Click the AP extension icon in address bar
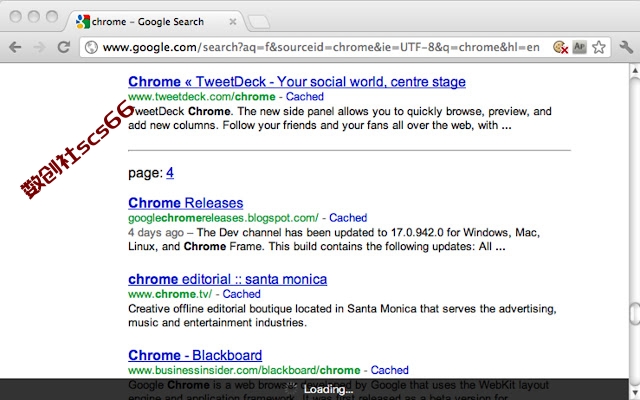 click(580, 47)
